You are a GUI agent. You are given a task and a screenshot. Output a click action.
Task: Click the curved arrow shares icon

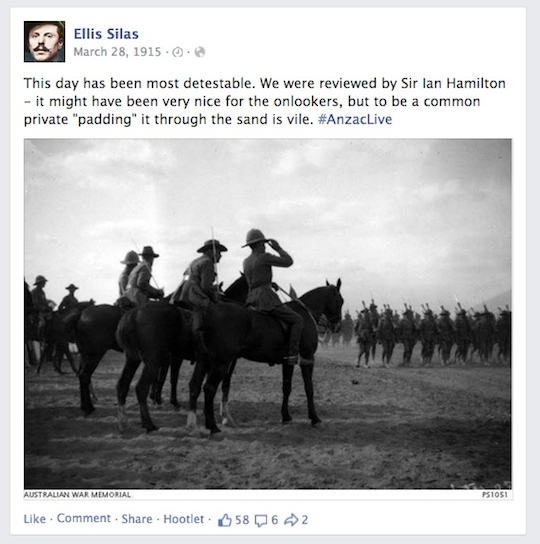click(291, 520)
